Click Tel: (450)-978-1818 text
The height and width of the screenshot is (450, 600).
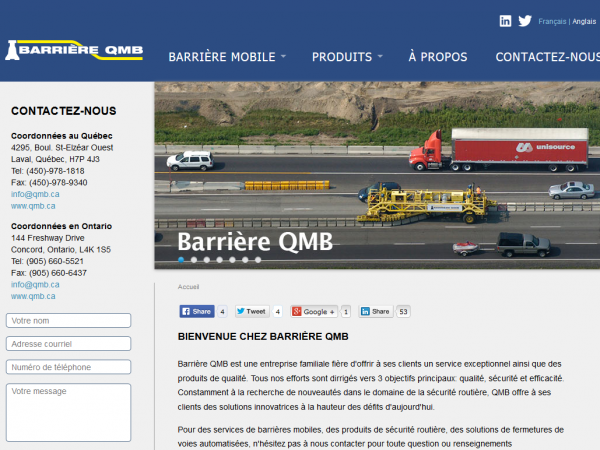tap(47, 171)
